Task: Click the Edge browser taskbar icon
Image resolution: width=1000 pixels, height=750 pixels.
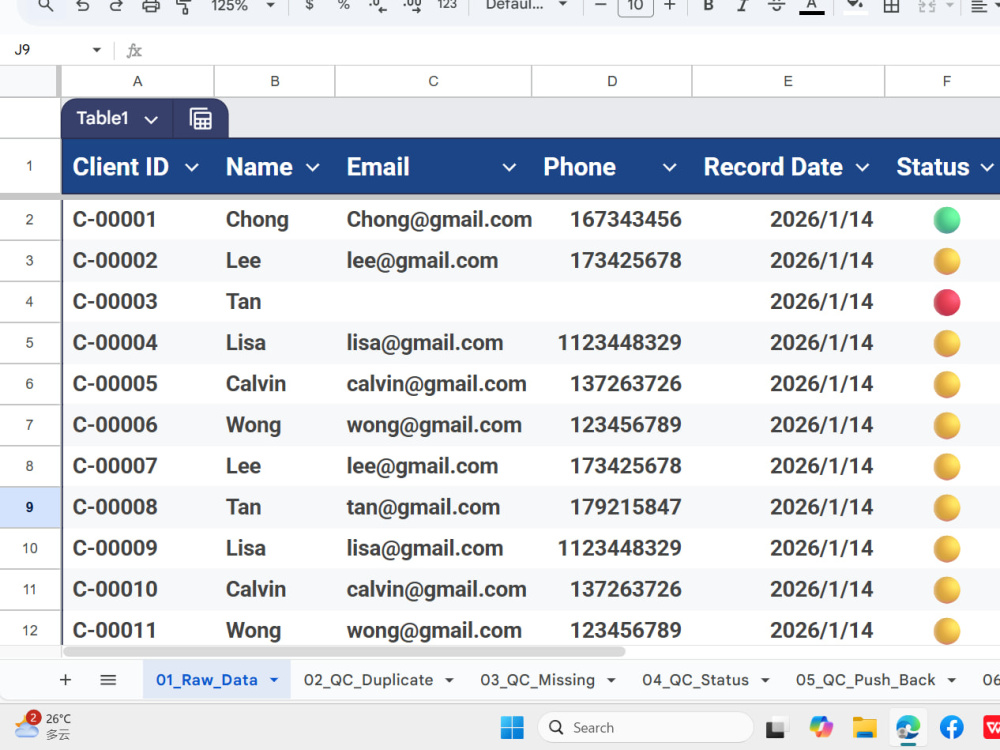Action: pyautogui.click(x=908, y=727)
